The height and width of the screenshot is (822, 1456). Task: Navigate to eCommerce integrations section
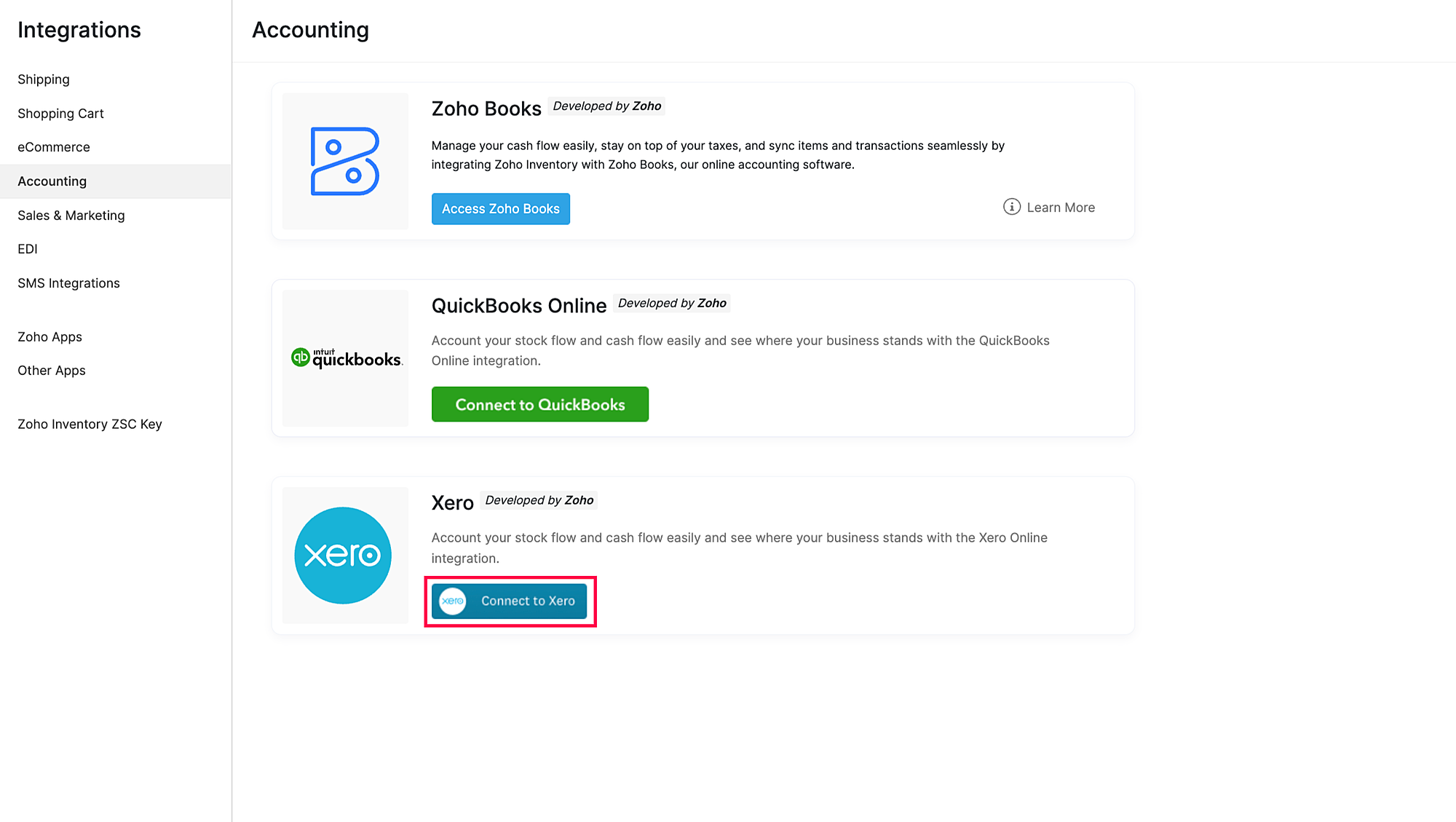click(x=54, y=147)
